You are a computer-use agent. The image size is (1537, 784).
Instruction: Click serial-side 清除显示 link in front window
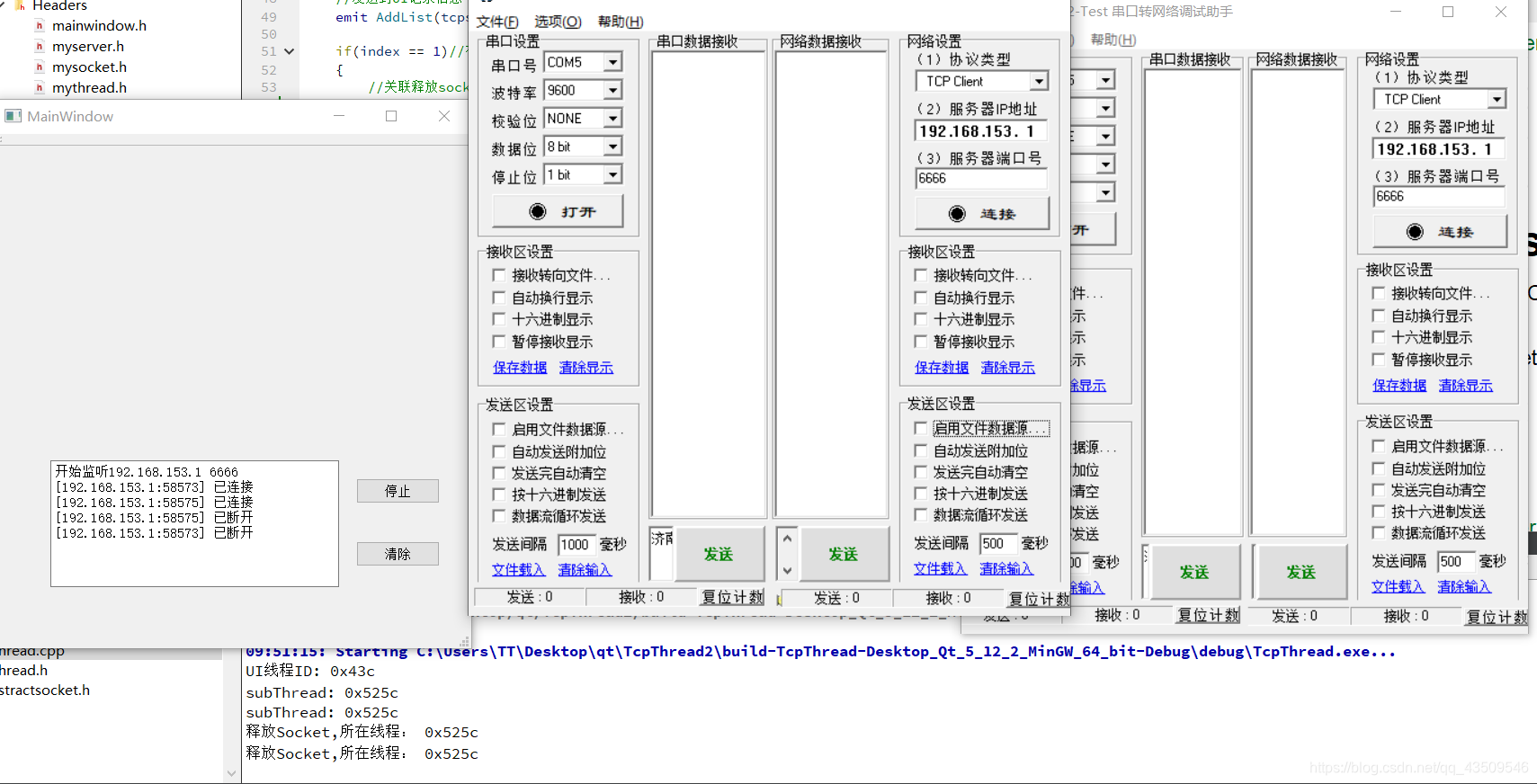point(586,367)
